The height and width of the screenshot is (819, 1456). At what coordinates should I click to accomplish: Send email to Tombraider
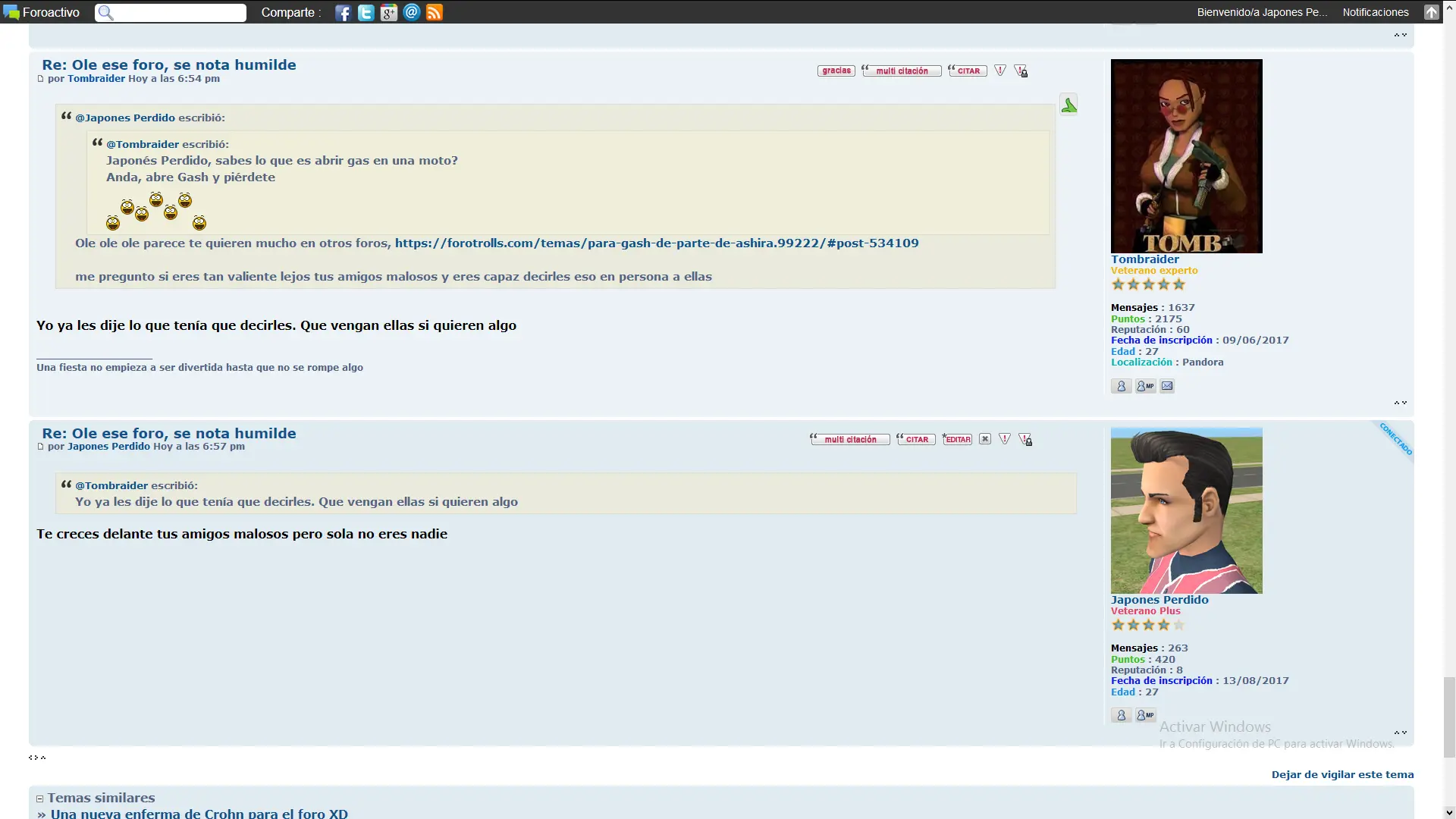[x=1167, y=386]
